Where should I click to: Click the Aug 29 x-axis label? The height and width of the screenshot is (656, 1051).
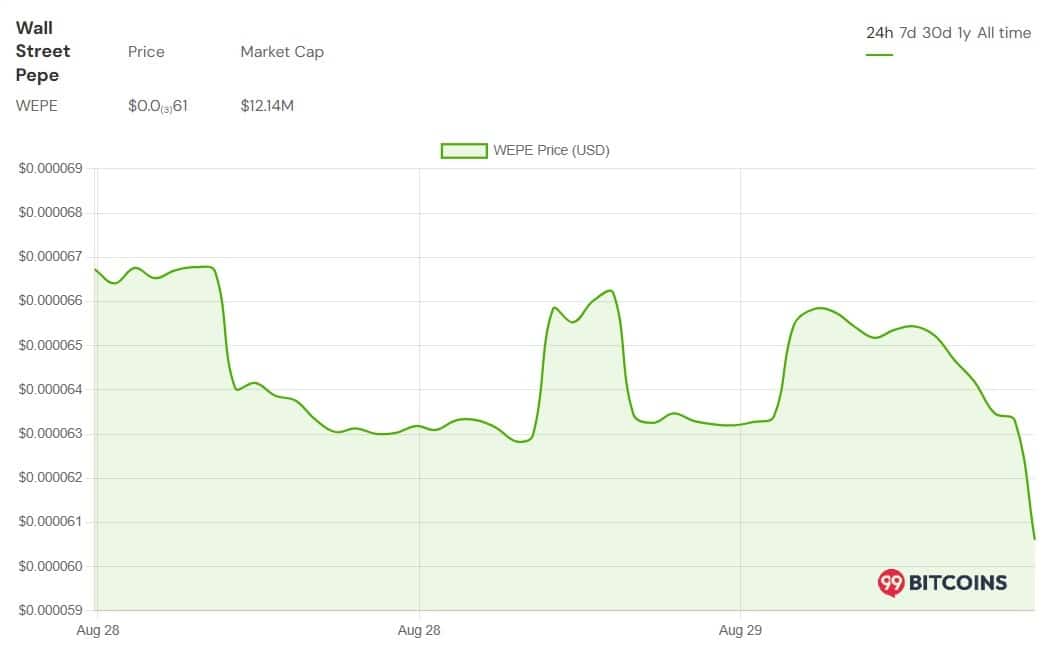(x=740, y=631)
